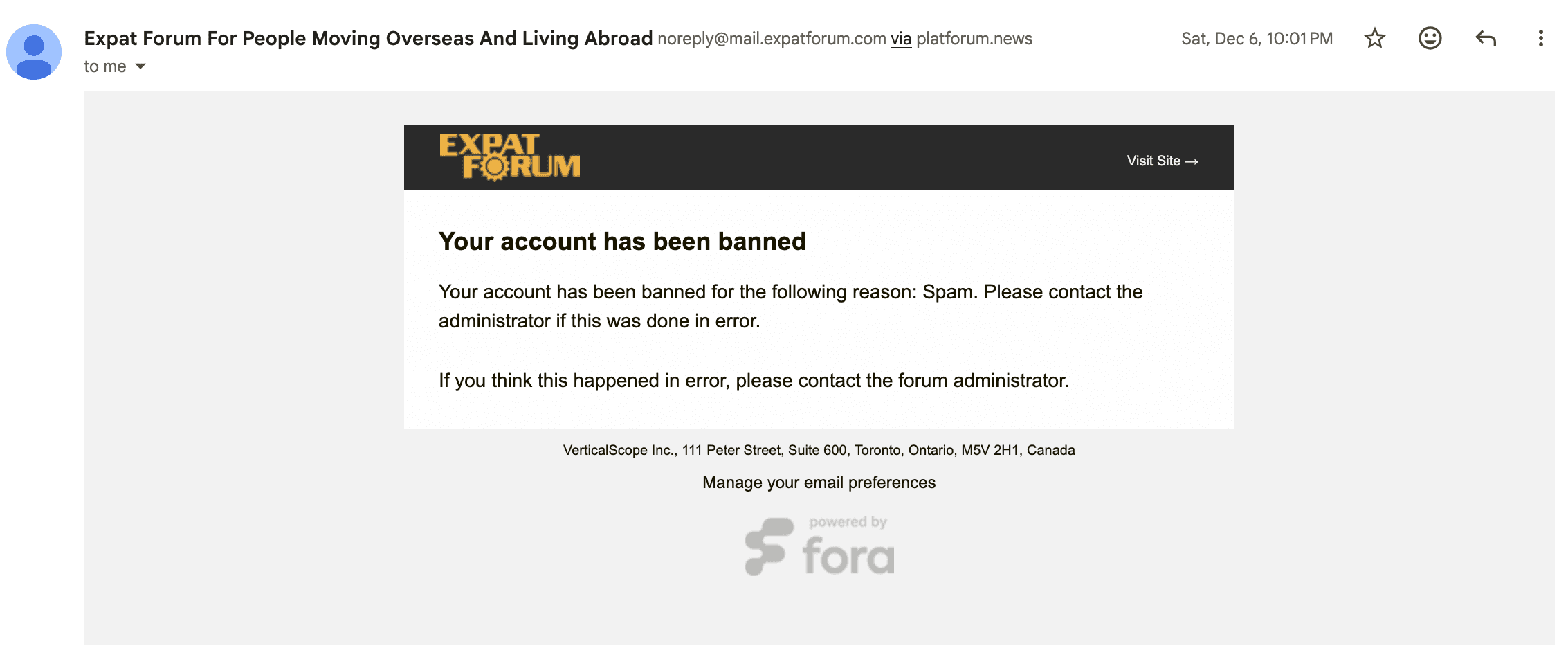Star this email from Expat Forum
This screenshot has height=666, width=1568.
coord(1374,38)
